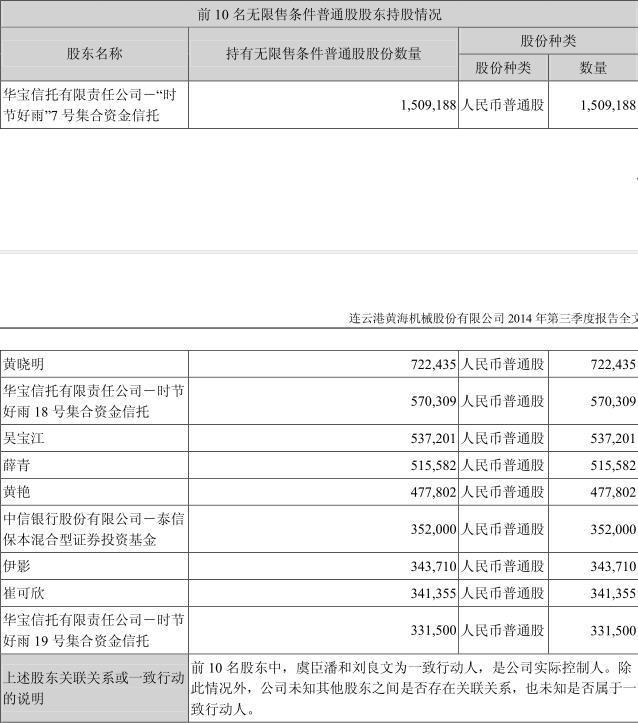Click the page header 连云港黄海机械股份有限公司 2014年第三季度报告
Screen dimensions: 638x723
pyautogui.click(x=493, y=318)
